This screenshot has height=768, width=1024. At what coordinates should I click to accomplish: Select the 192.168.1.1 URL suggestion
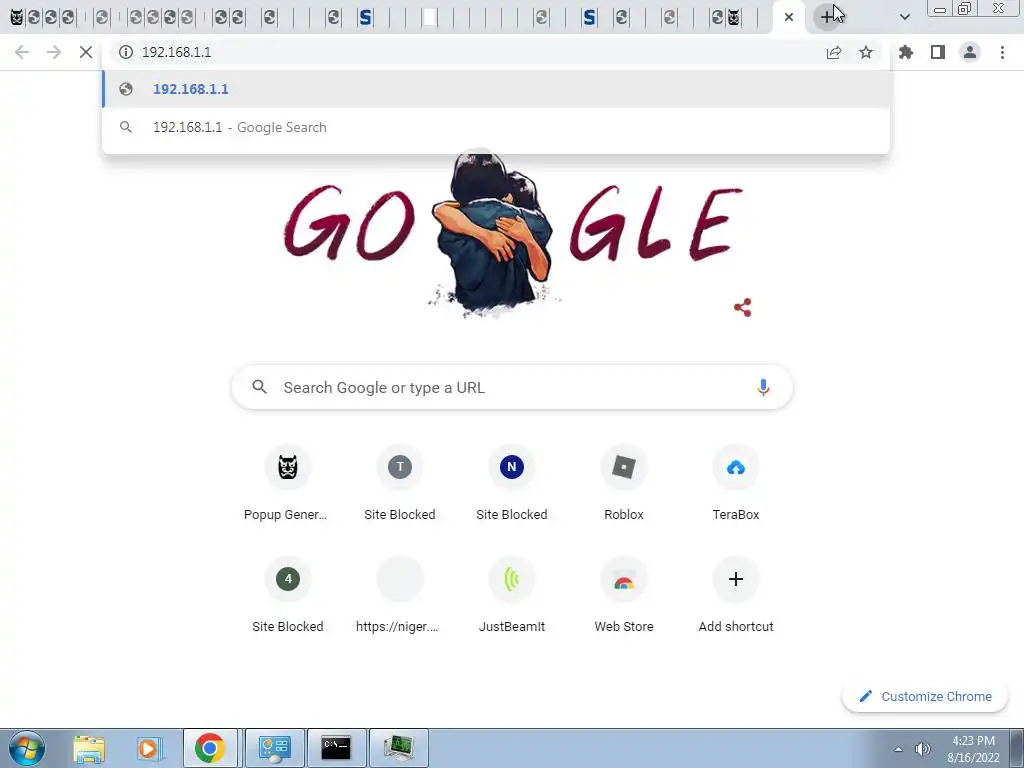496,89
